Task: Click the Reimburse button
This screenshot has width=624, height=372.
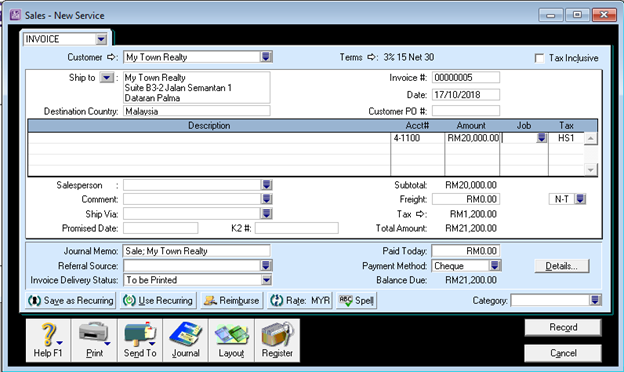Action: (232, 300)
